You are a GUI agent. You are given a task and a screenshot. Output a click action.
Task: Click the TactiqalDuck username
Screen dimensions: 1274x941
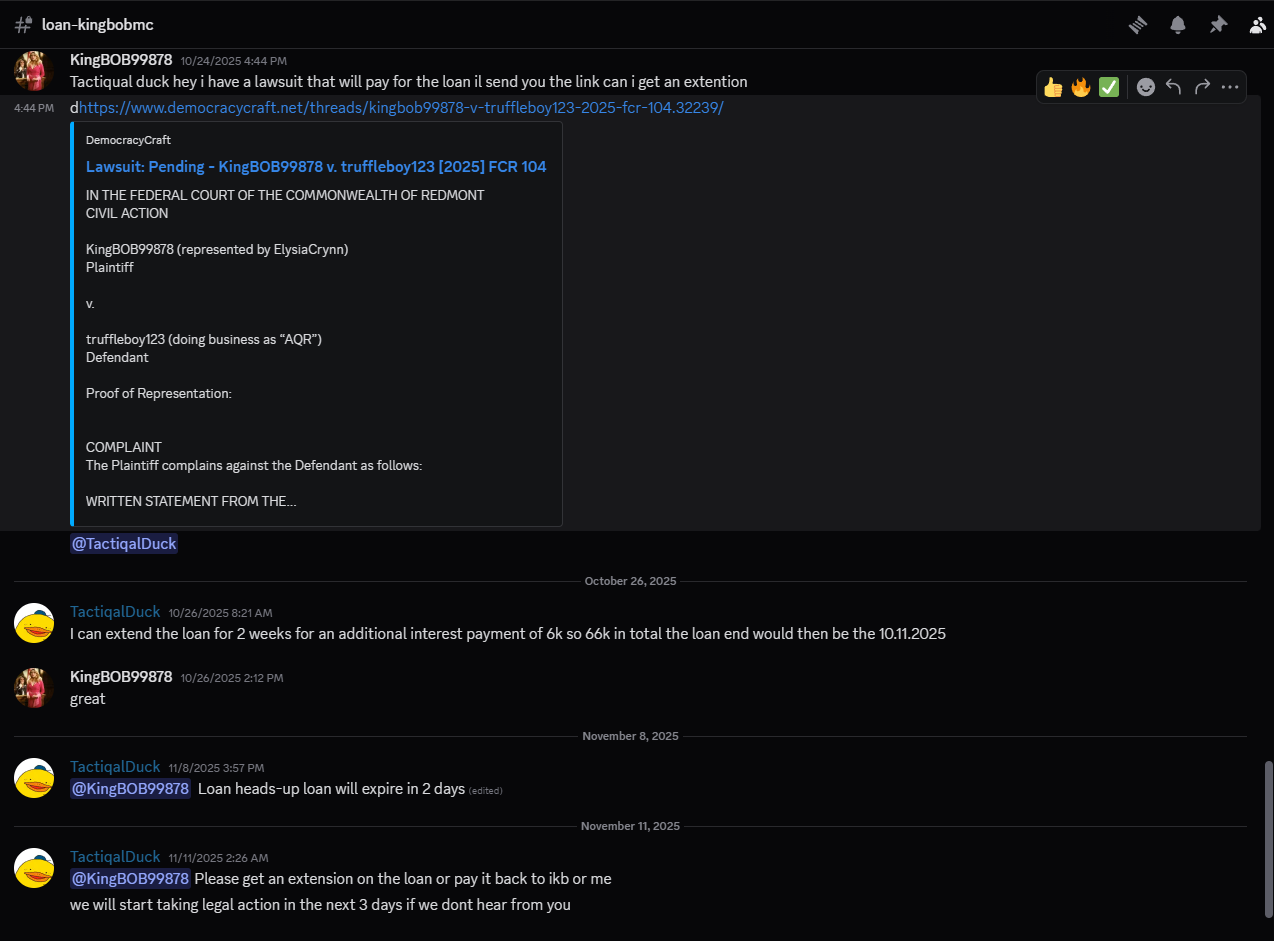[114, 611]
